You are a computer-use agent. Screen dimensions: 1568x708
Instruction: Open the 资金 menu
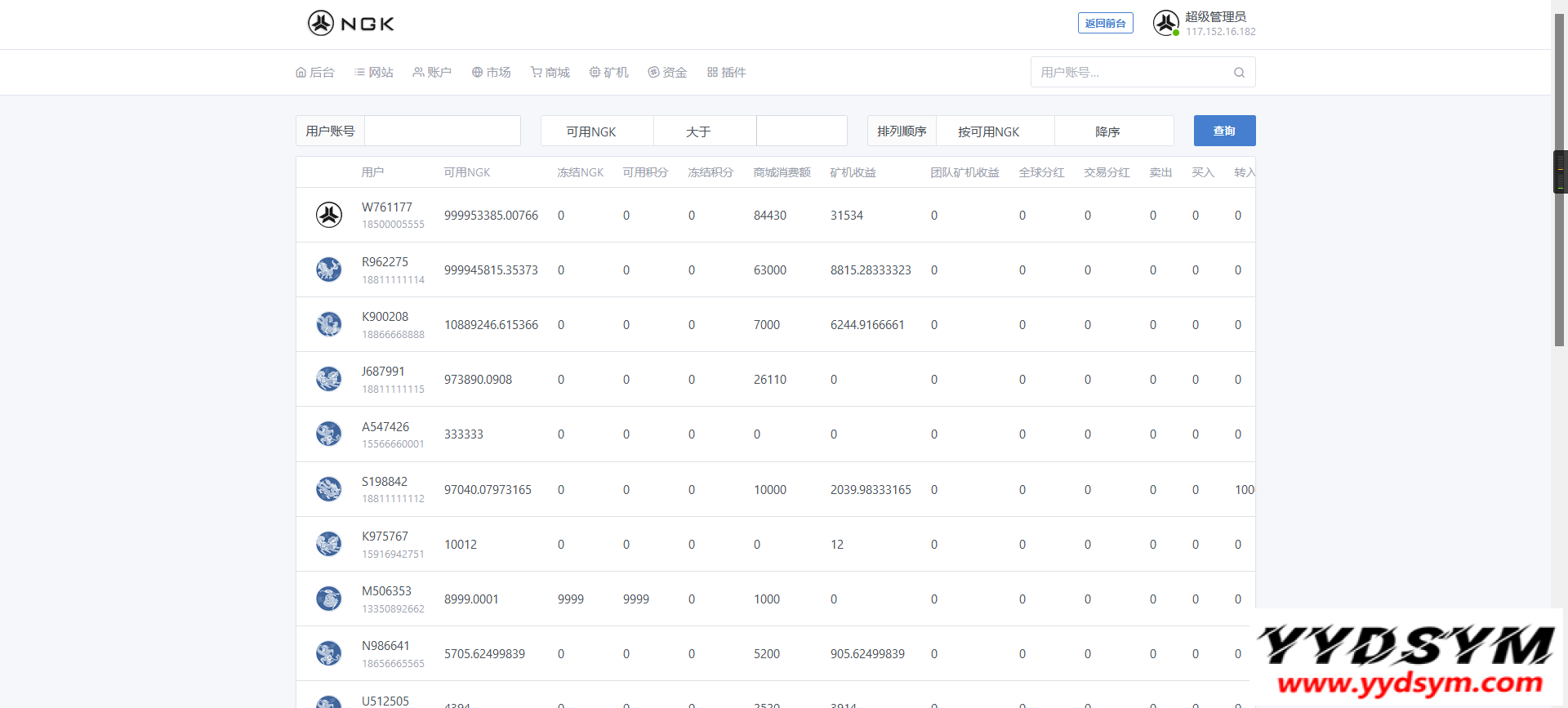click(667, 73)
